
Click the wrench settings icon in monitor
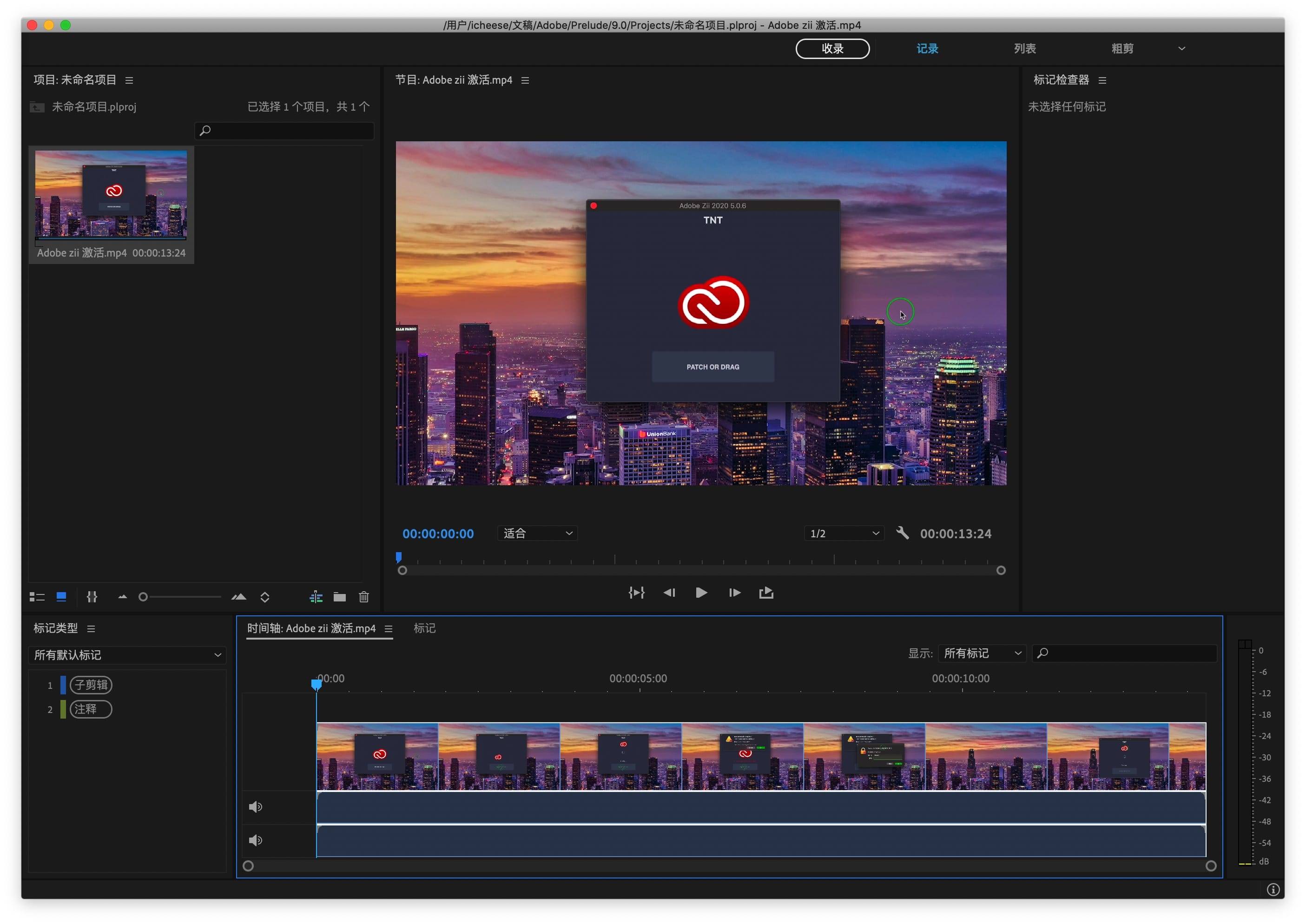pos(902,533)
